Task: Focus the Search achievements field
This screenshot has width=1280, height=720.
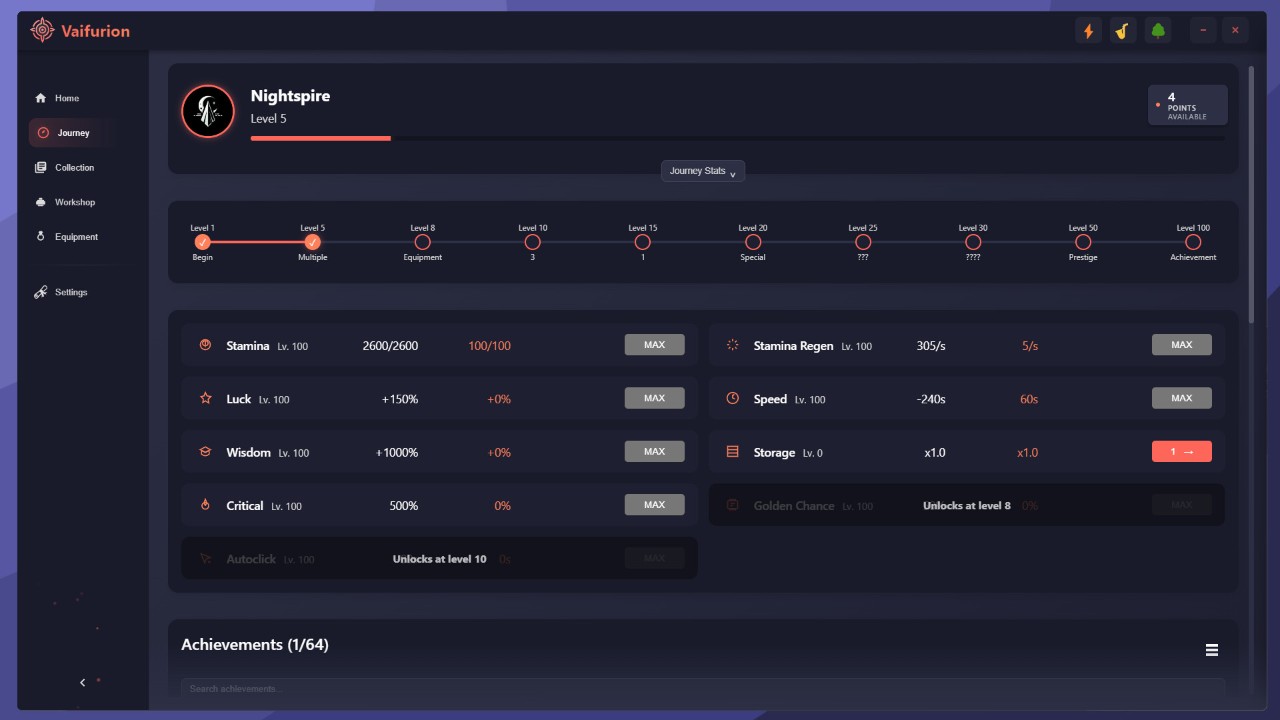Action: coord(702,688)
